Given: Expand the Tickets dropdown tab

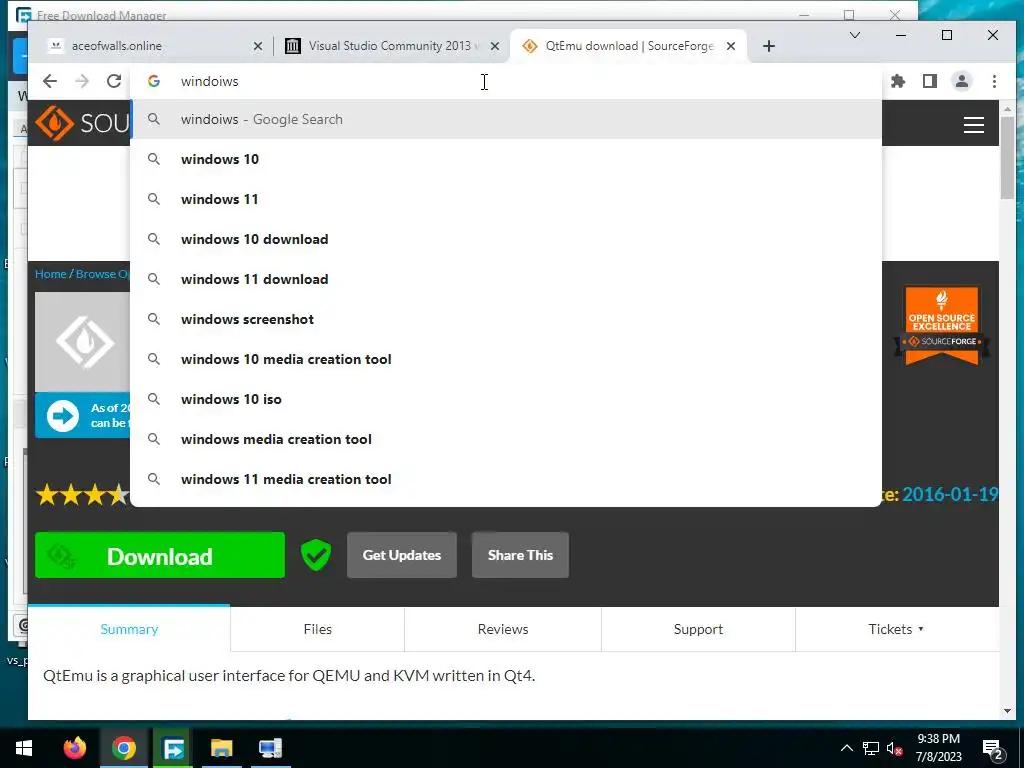Looking at the screenshot, I should 896,629.
